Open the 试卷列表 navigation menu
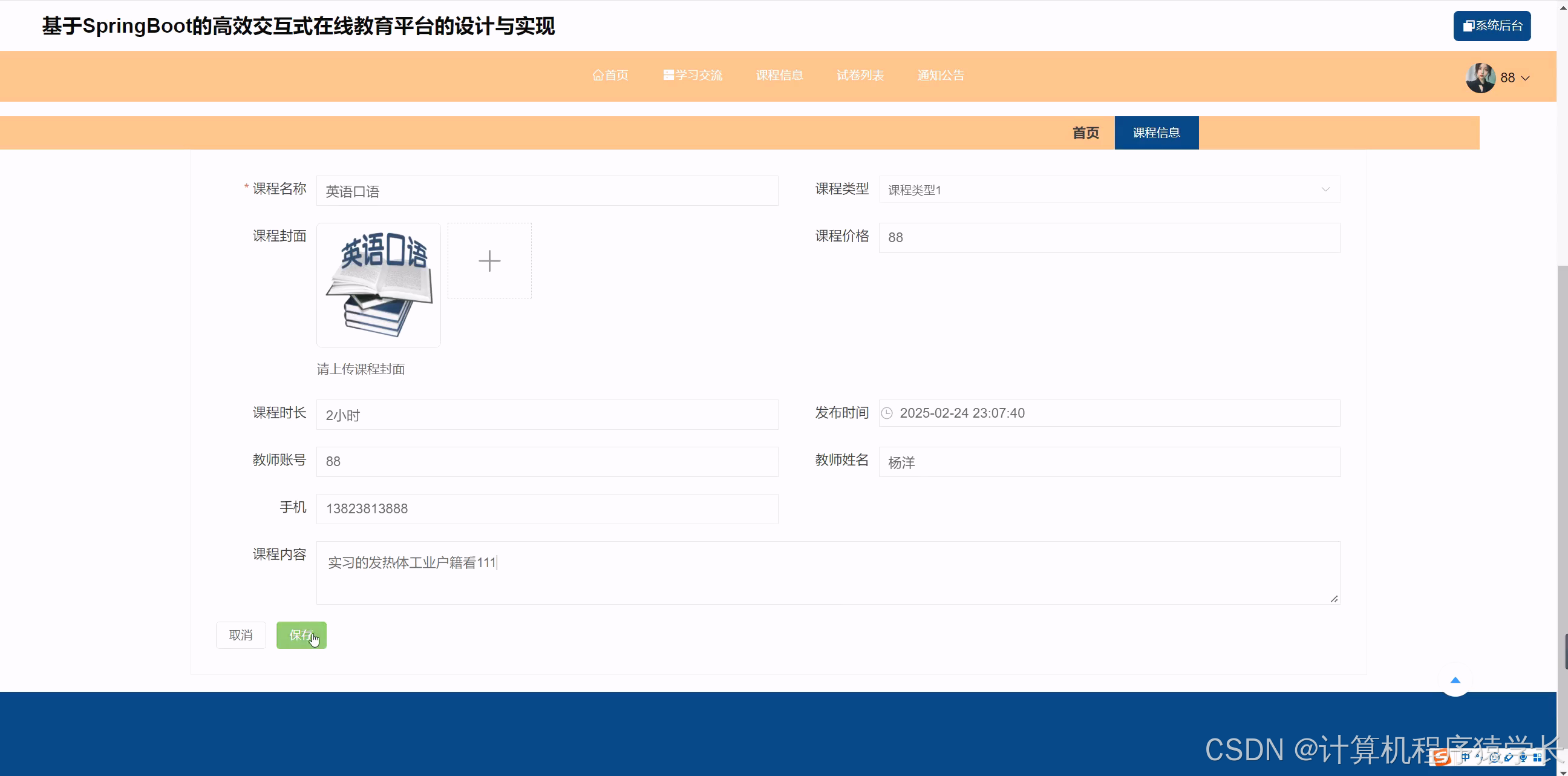The width and height of the screenshot is (1568, 776). [860, 75]
